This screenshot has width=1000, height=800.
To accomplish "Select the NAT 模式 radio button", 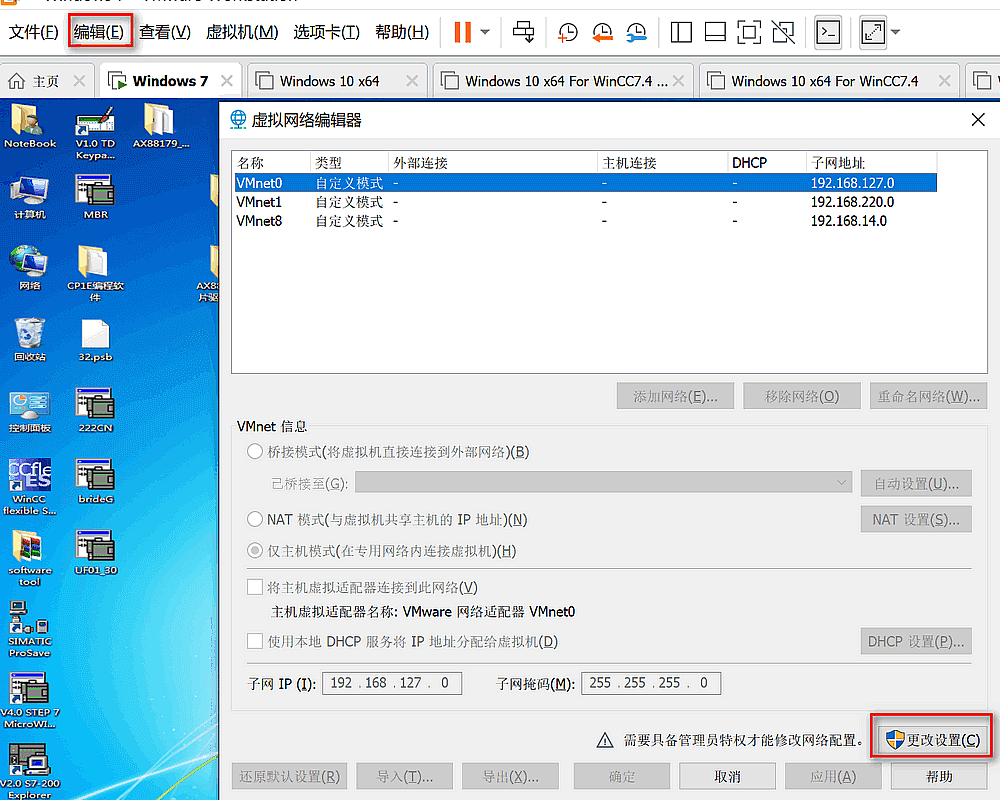I will [x=255, y=519].
